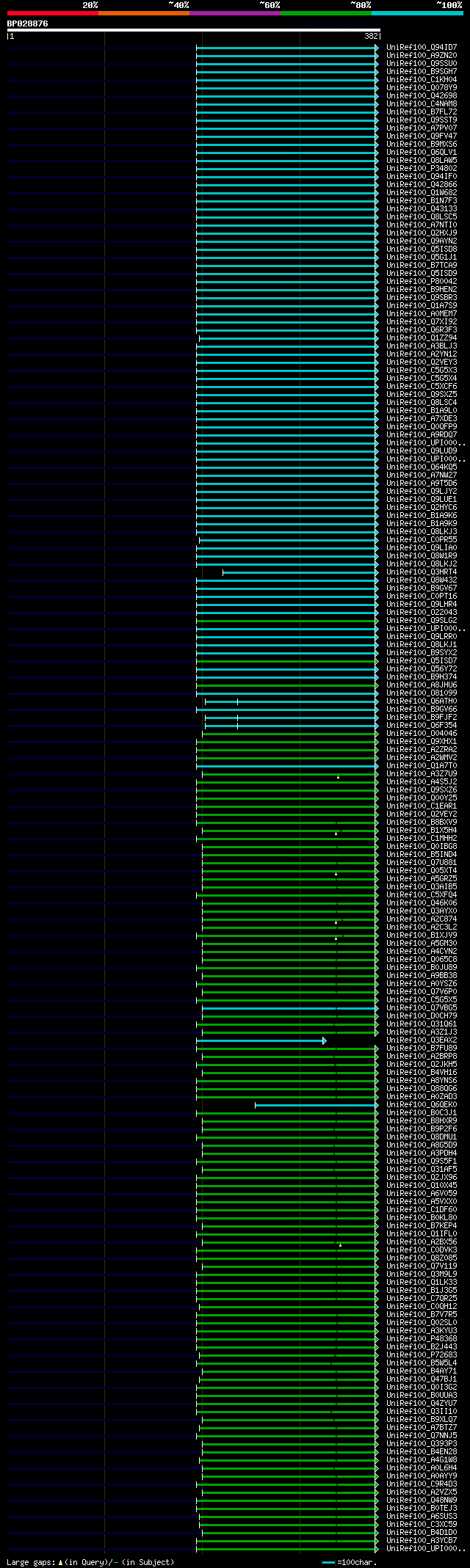
Task: Select the UniRef100_Q9S5F1 label
Action: (422, 1161)
